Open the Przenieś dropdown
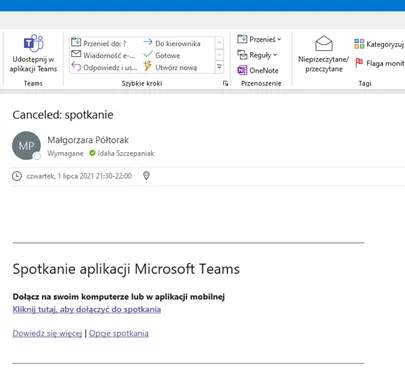This screenshot has width=405, height=378. [x=259, y=39]
